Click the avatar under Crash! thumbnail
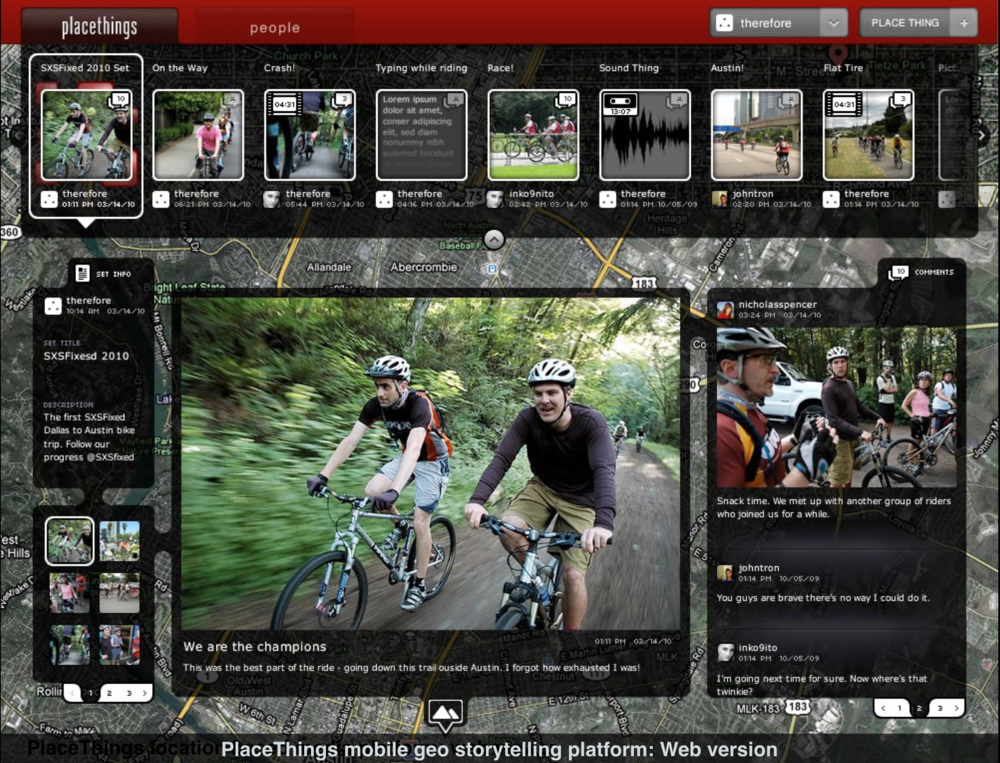 coord(272,199)
